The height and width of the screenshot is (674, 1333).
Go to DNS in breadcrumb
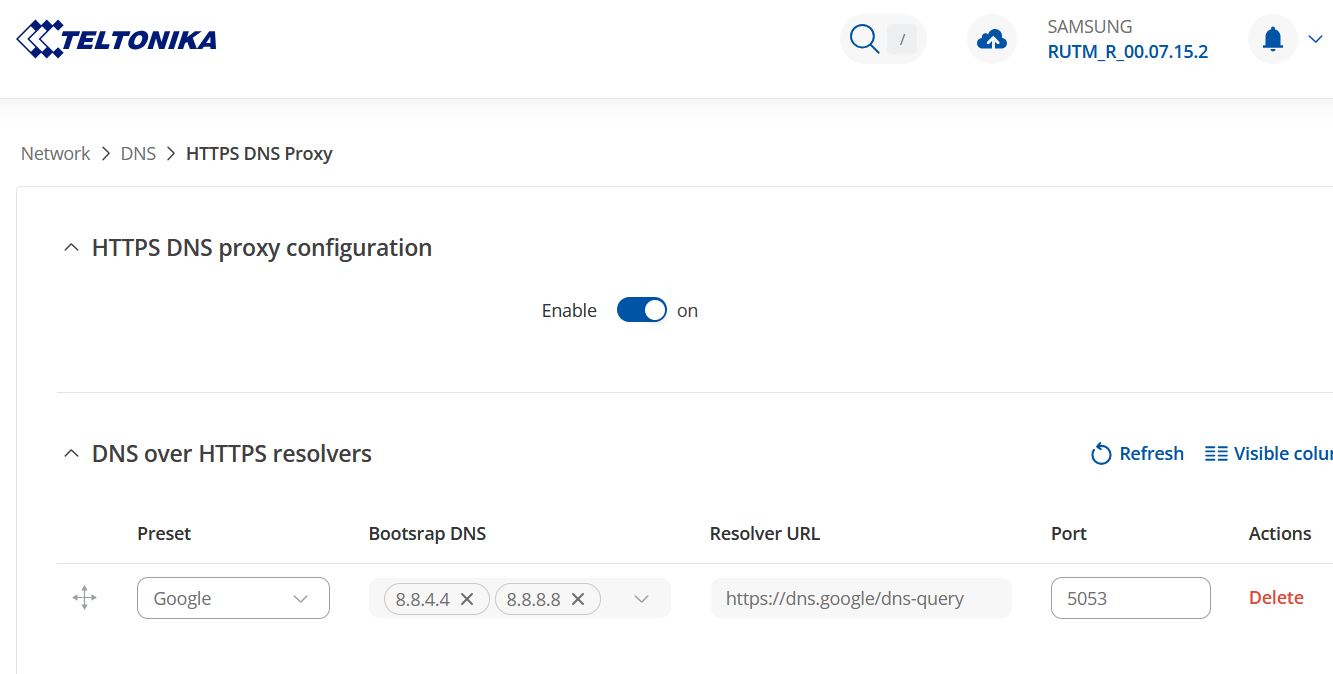(138, 154)
